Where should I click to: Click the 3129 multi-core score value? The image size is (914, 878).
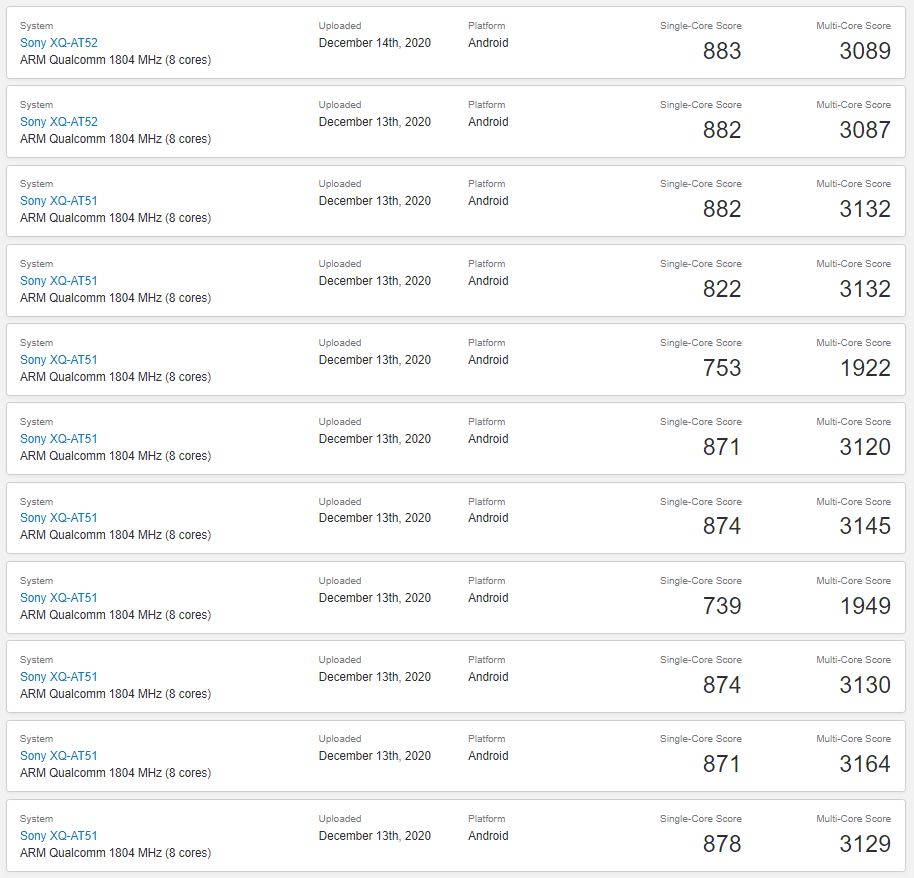(x=865, y=844)
